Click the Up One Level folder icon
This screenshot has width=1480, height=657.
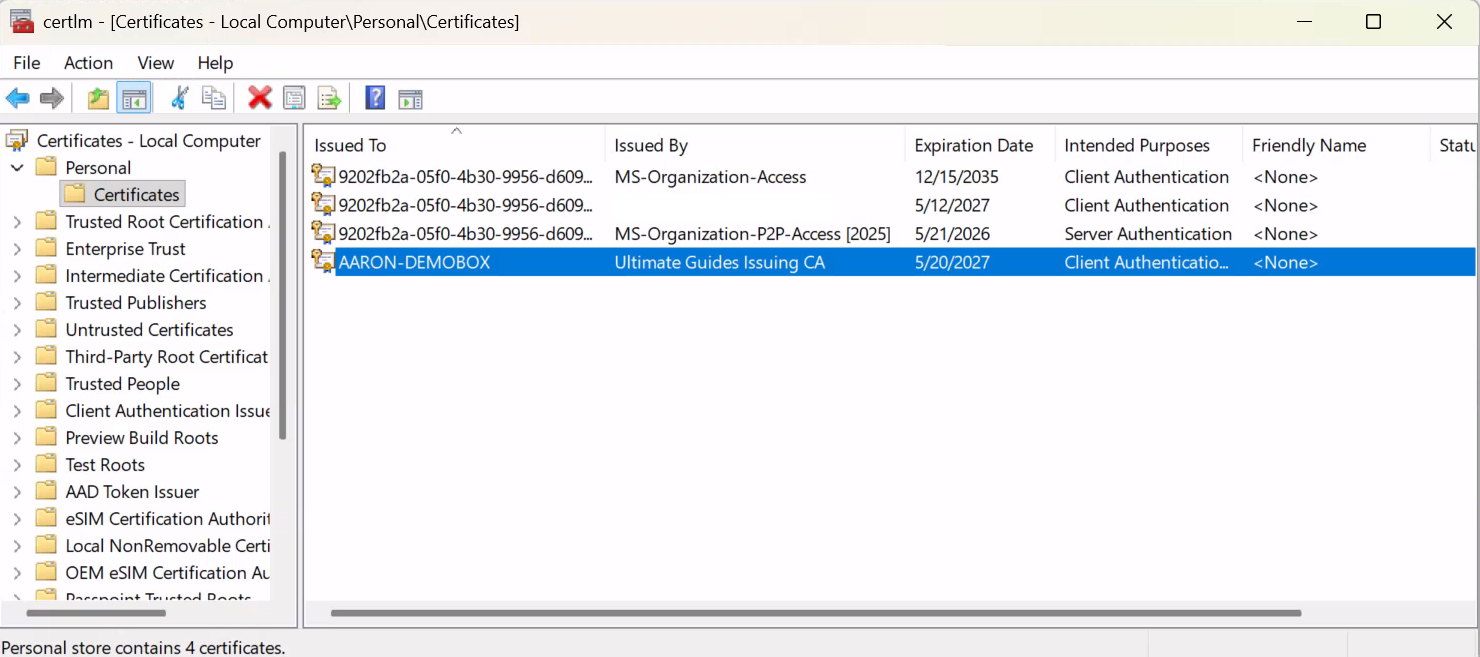[x=98, y=98]
